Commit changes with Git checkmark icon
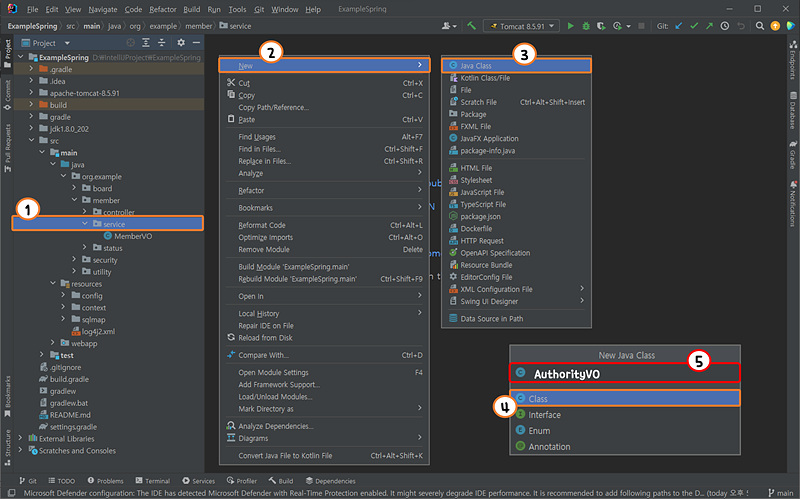Screen dimensions: 800x499 coord(694,26)
